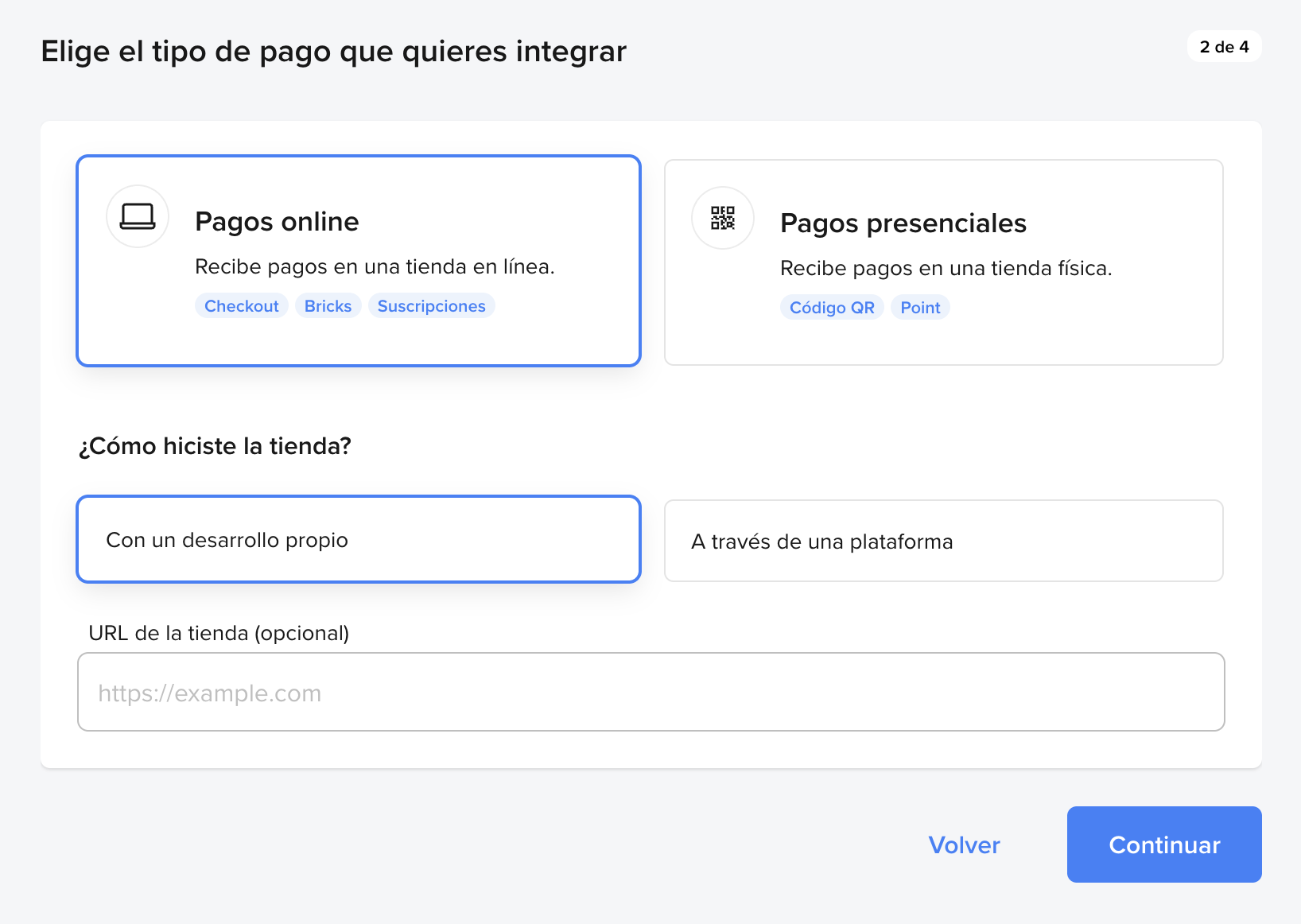Select the Pagos presenciales card
Viewport: 1301px width, 924px height.
click(x=943, y=261)
